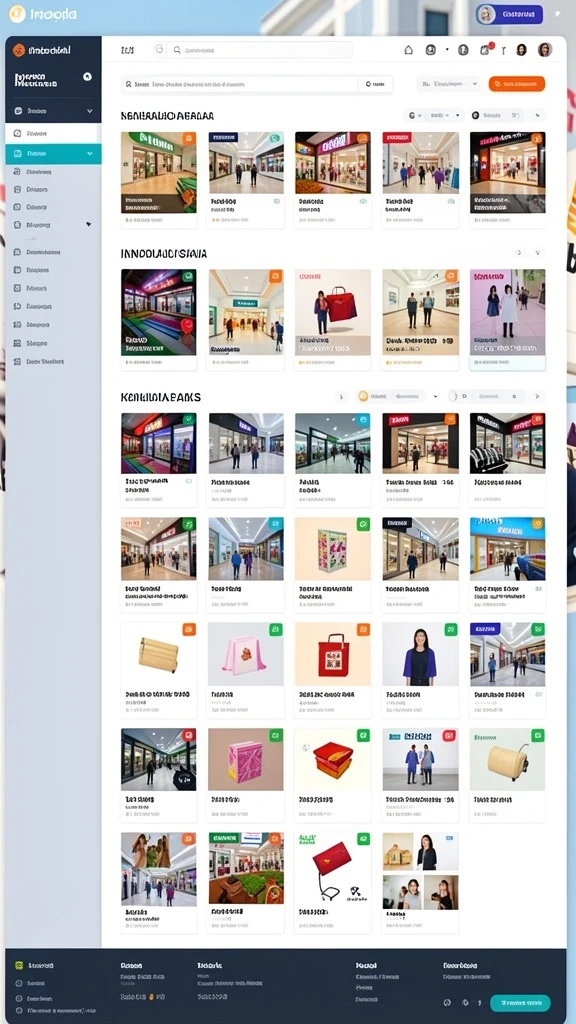Click the magnifier icon in top search bar
This screenshot has width=576, height=1024.
[176, 50]
